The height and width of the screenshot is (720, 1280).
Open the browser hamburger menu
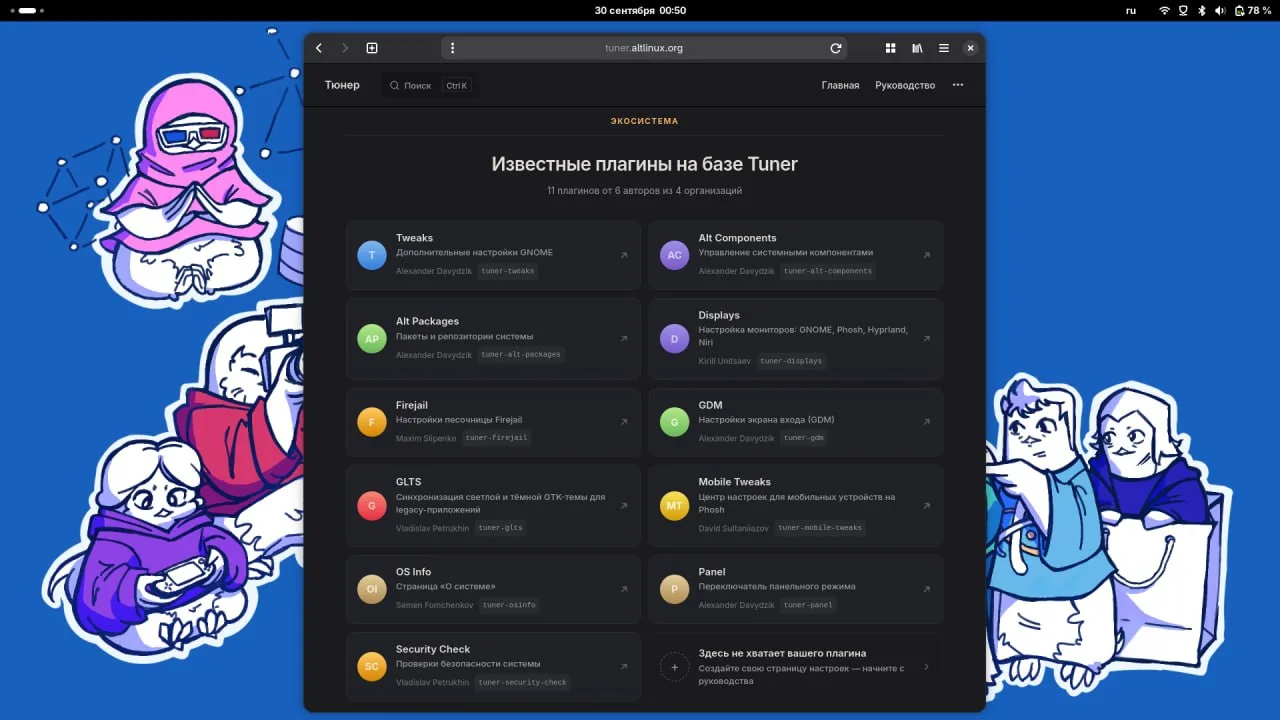click(x=944, y=48)
